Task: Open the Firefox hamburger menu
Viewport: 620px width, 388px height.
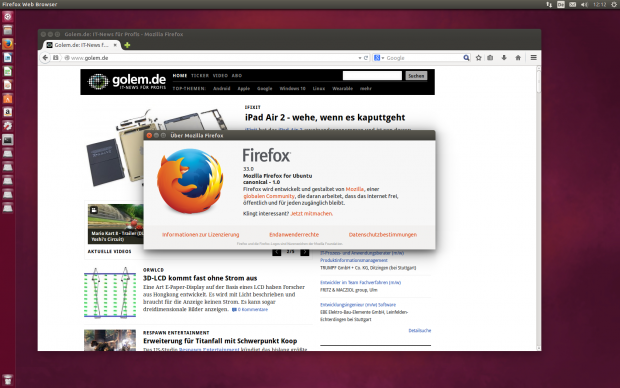Action: [533, 58]
